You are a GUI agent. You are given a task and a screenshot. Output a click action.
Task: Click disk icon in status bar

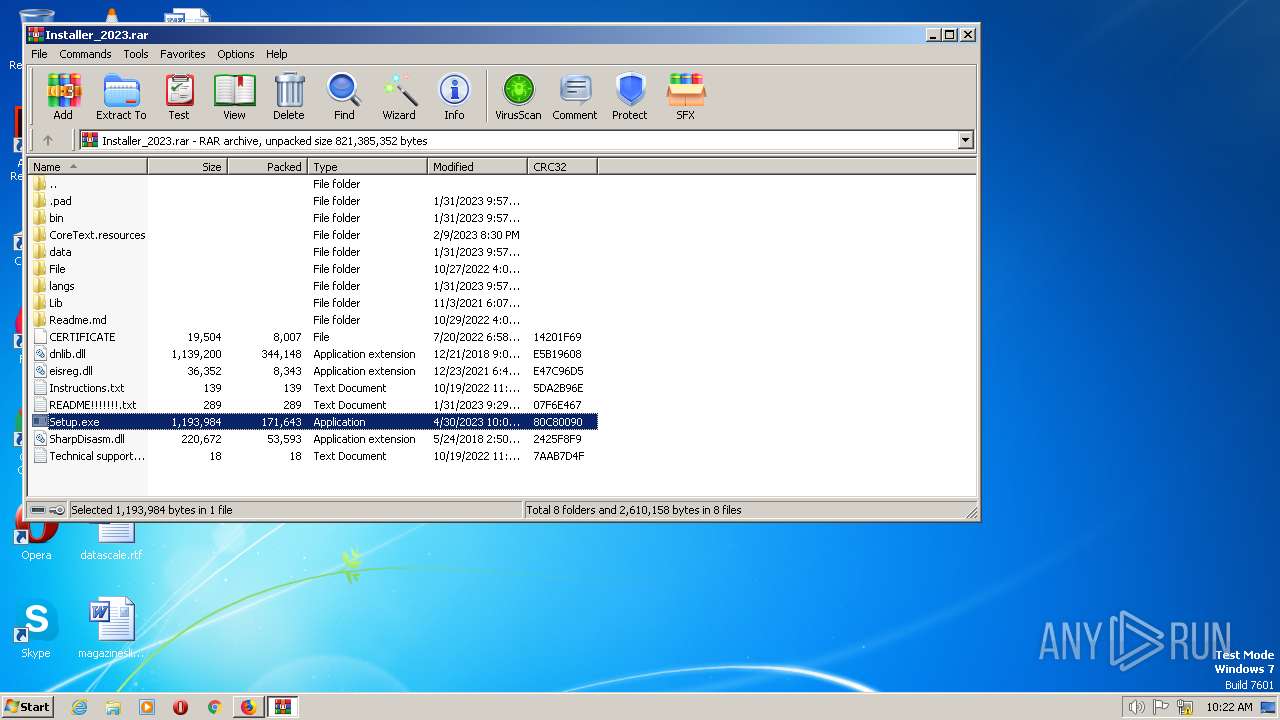point(38,510)
